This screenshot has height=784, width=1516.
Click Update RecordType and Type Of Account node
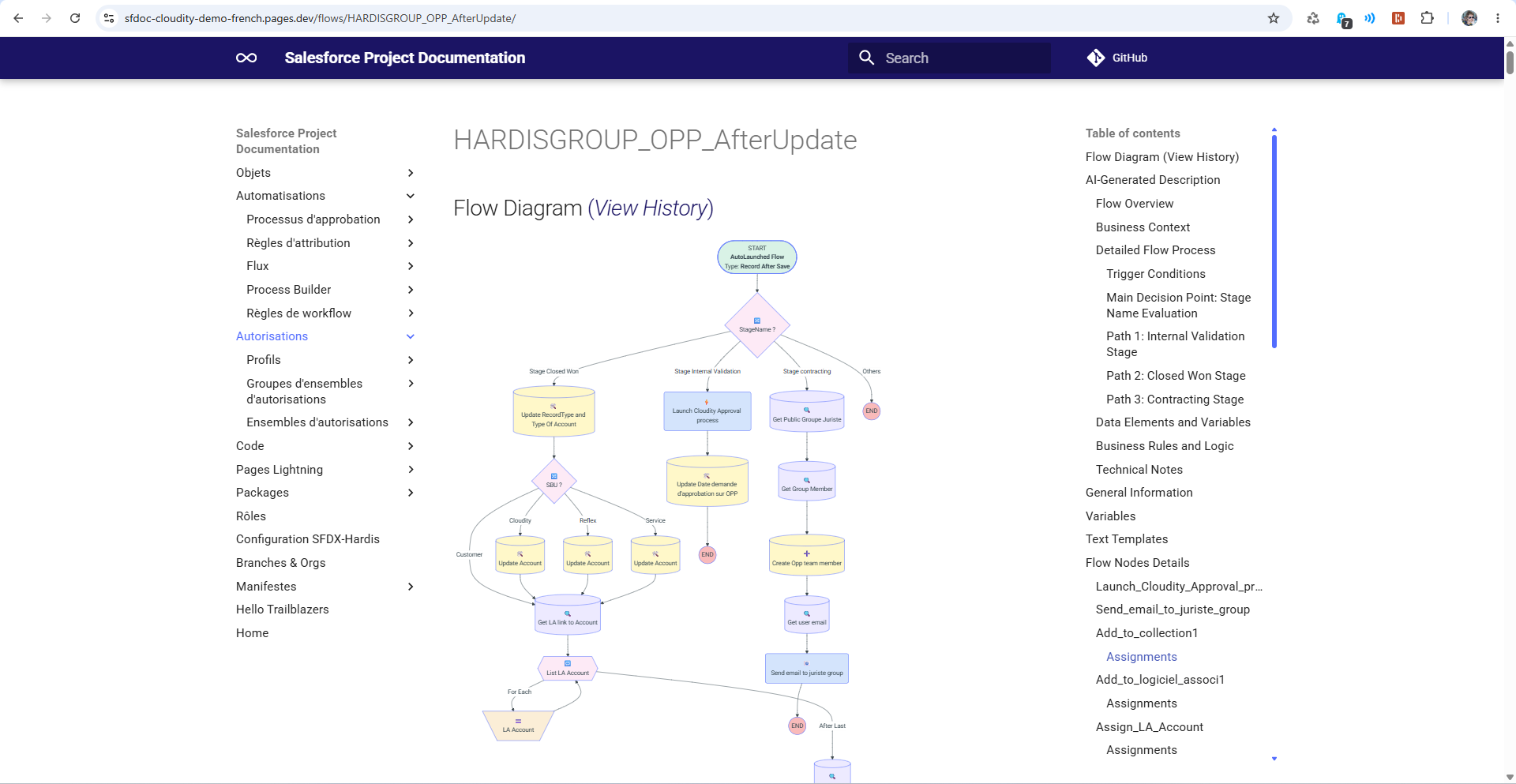coord(553,411)
